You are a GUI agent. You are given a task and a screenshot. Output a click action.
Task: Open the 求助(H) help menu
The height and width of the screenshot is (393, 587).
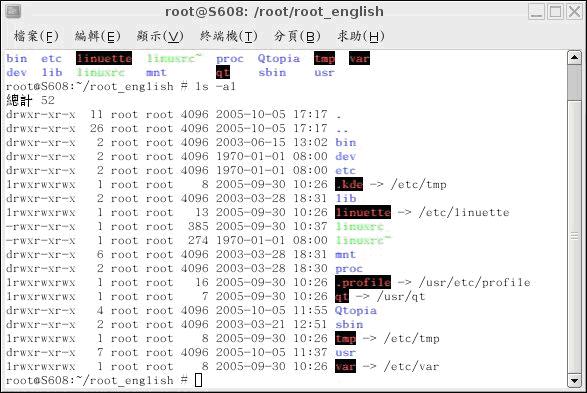pyautogui.click(x=361, y=36)
